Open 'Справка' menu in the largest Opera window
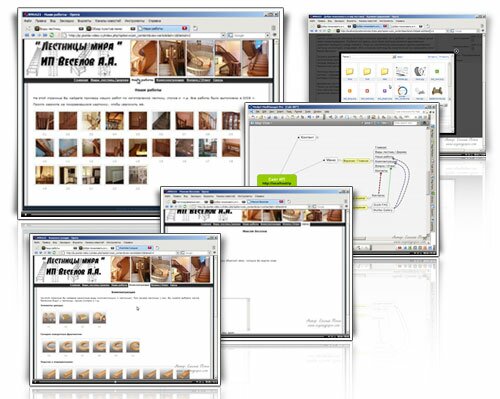 pos(155,21)
